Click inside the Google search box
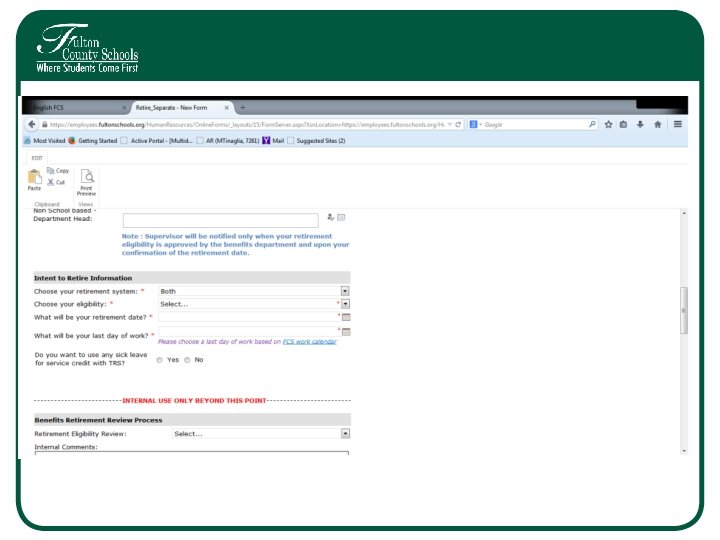Viewport: 720px width, 540px height. (535, 124)
